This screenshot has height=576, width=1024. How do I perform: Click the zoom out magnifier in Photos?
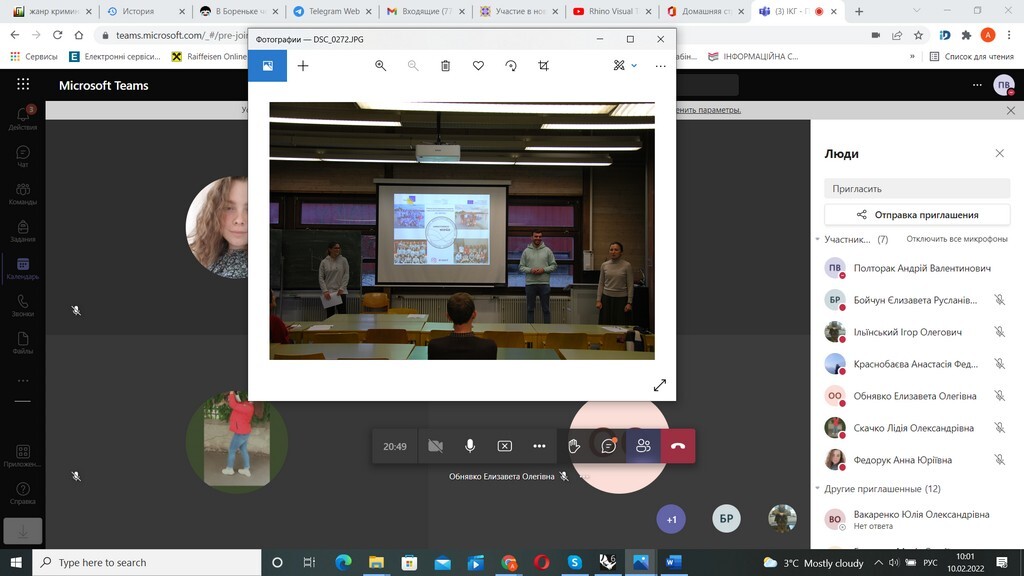click(413, 65)
